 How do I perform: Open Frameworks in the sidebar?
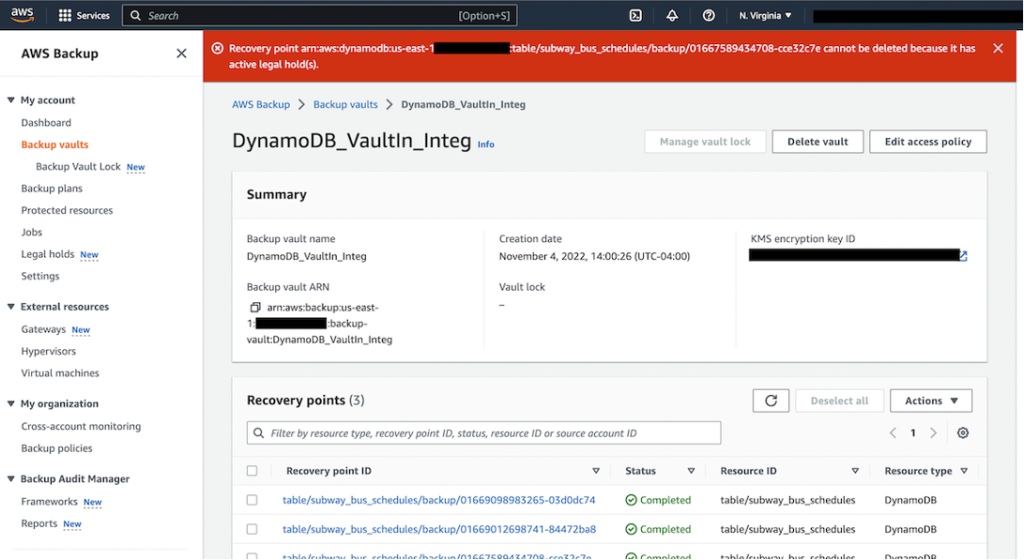click(49, 501)
